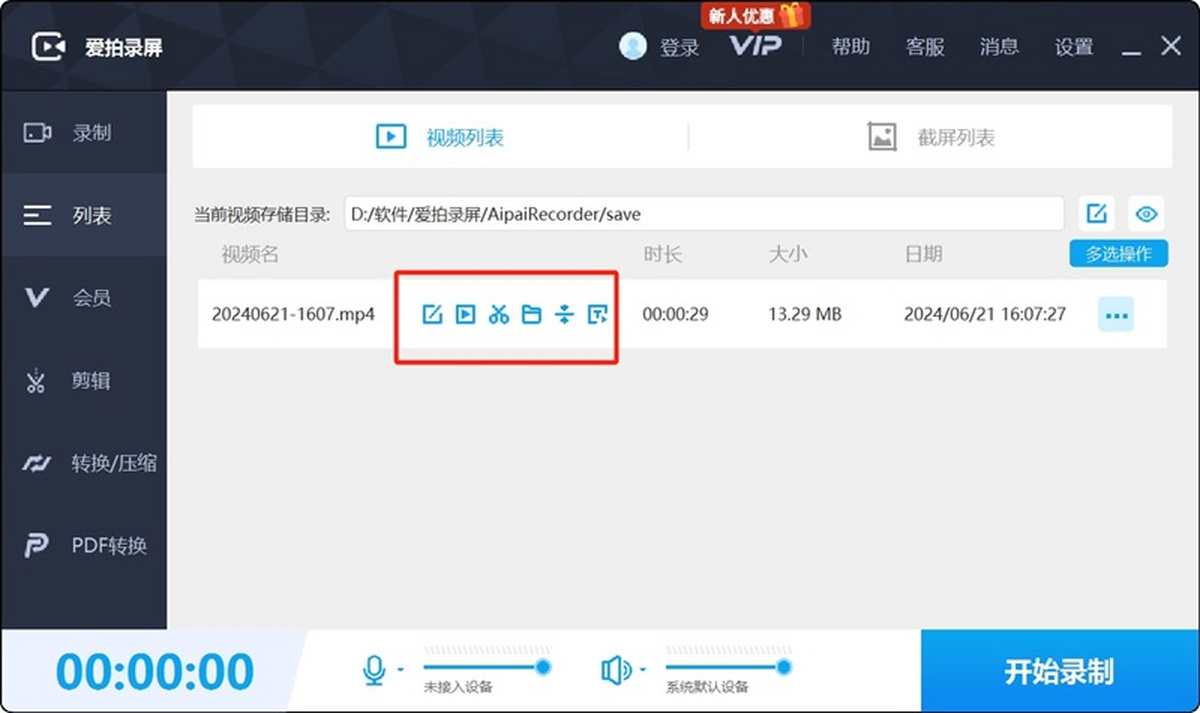This screenshot has width=1200, height=713.
Task: Expand the microphone device dropdown arrow
Action: point(400,670)
